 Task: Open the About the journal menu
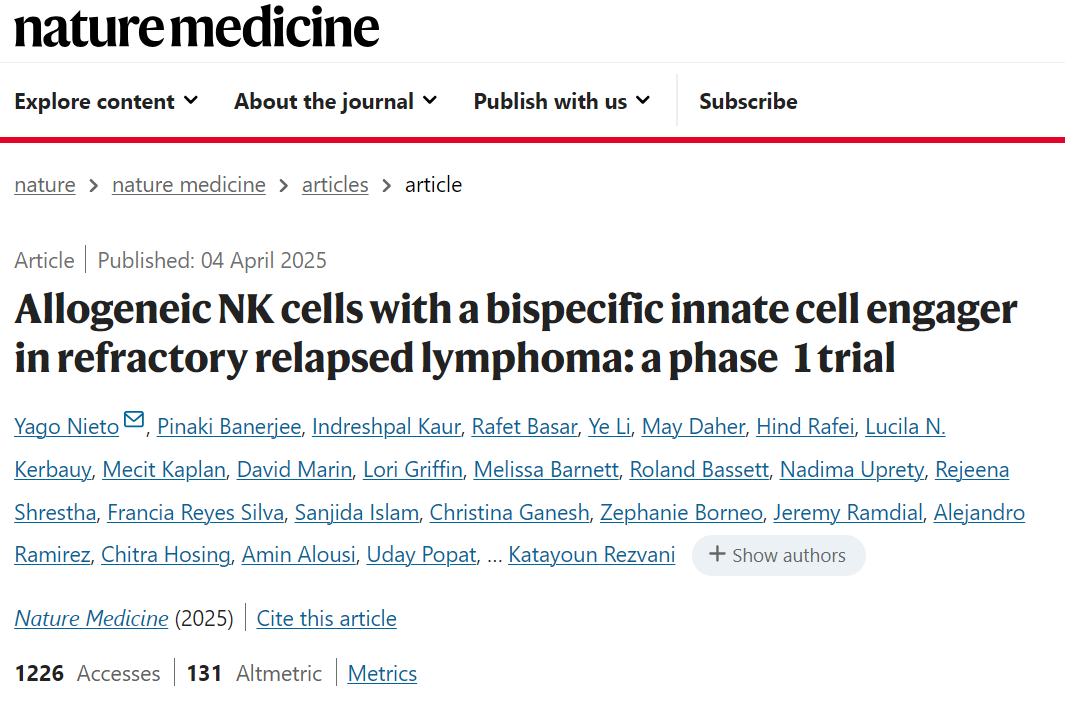[335, 101]
